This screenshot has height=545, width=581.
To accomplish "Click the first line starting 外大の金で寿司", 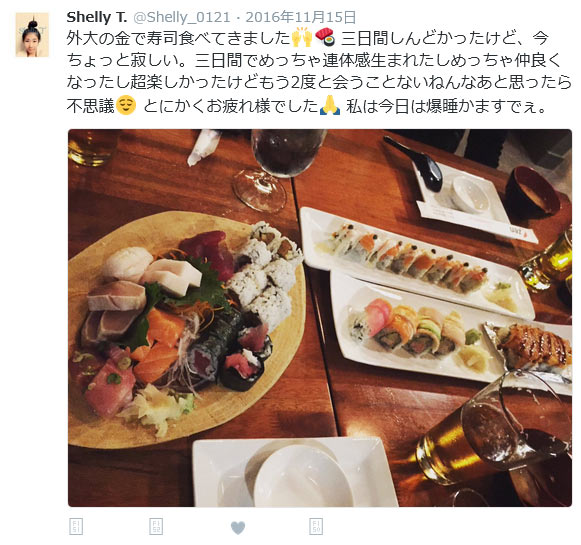I will [x=308, y=38].
